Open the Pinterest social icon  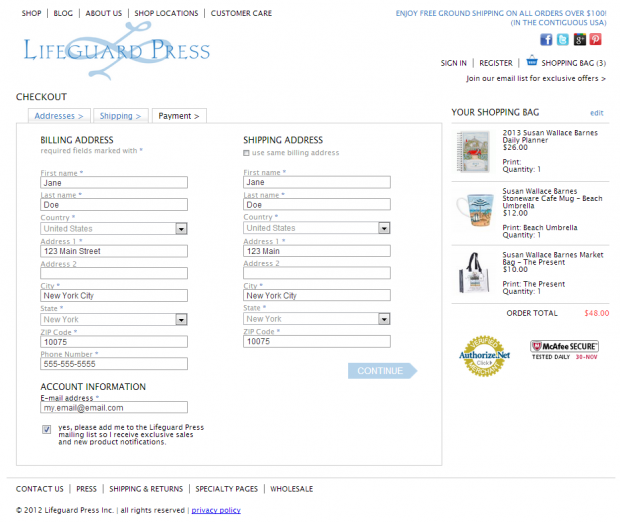(x=595, y=40)
